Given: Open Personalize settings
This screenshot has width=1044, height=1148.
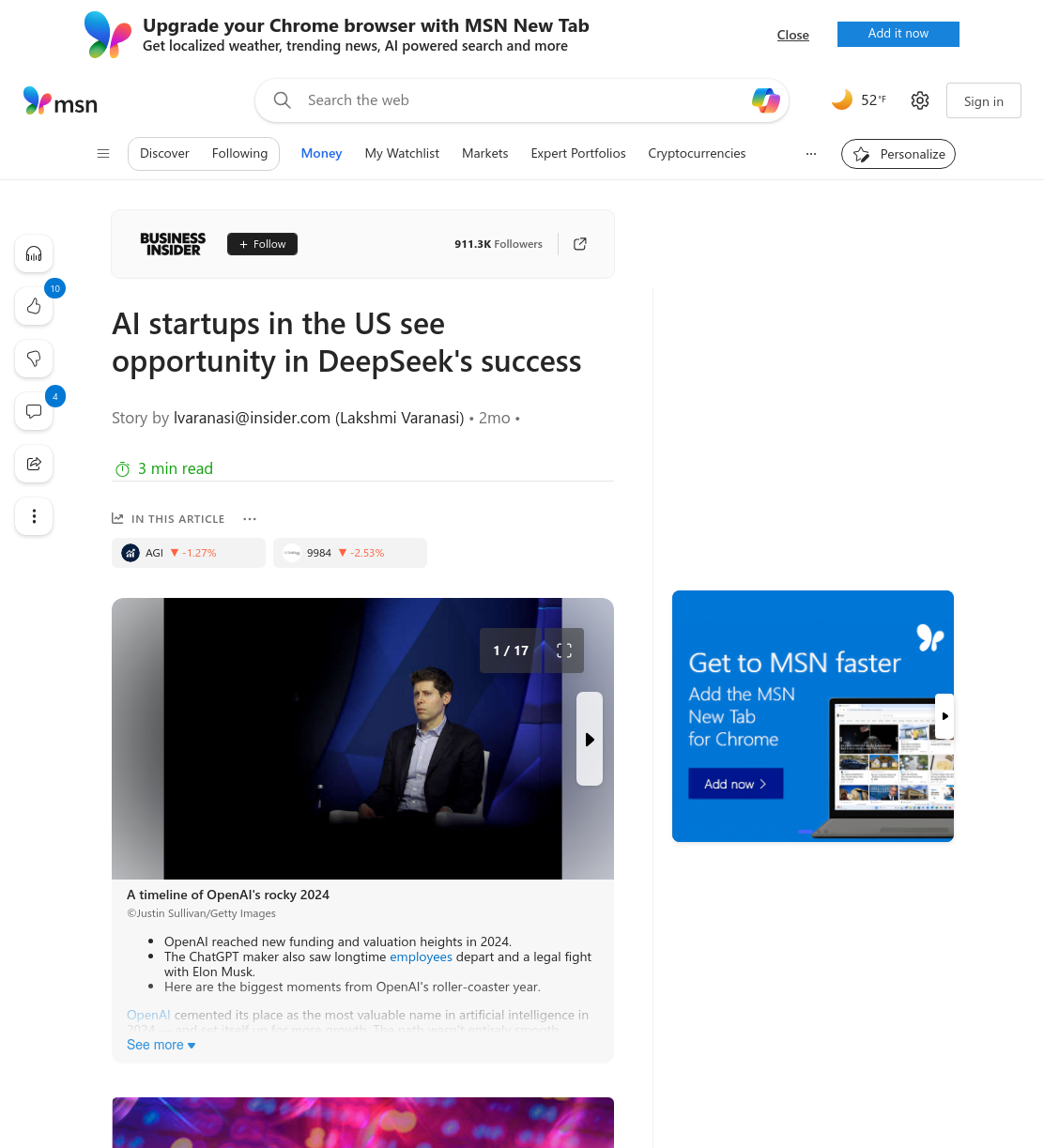Looking at the screenshot, I should tap(898, 154).
